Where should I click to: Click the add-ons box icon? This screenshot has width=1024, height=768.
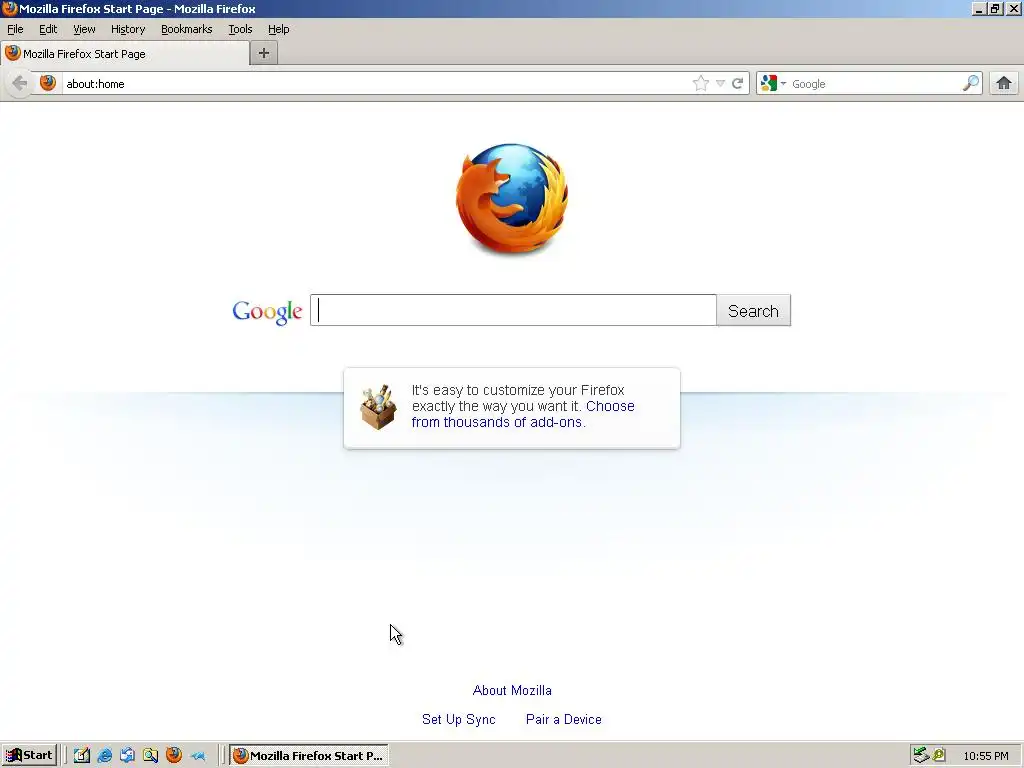click(x=378, y=408)
